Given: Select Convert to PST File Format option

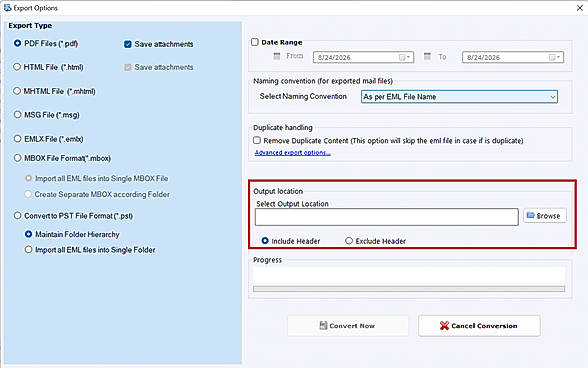Looking at the screenshot, I should click(x=17, y=216).
